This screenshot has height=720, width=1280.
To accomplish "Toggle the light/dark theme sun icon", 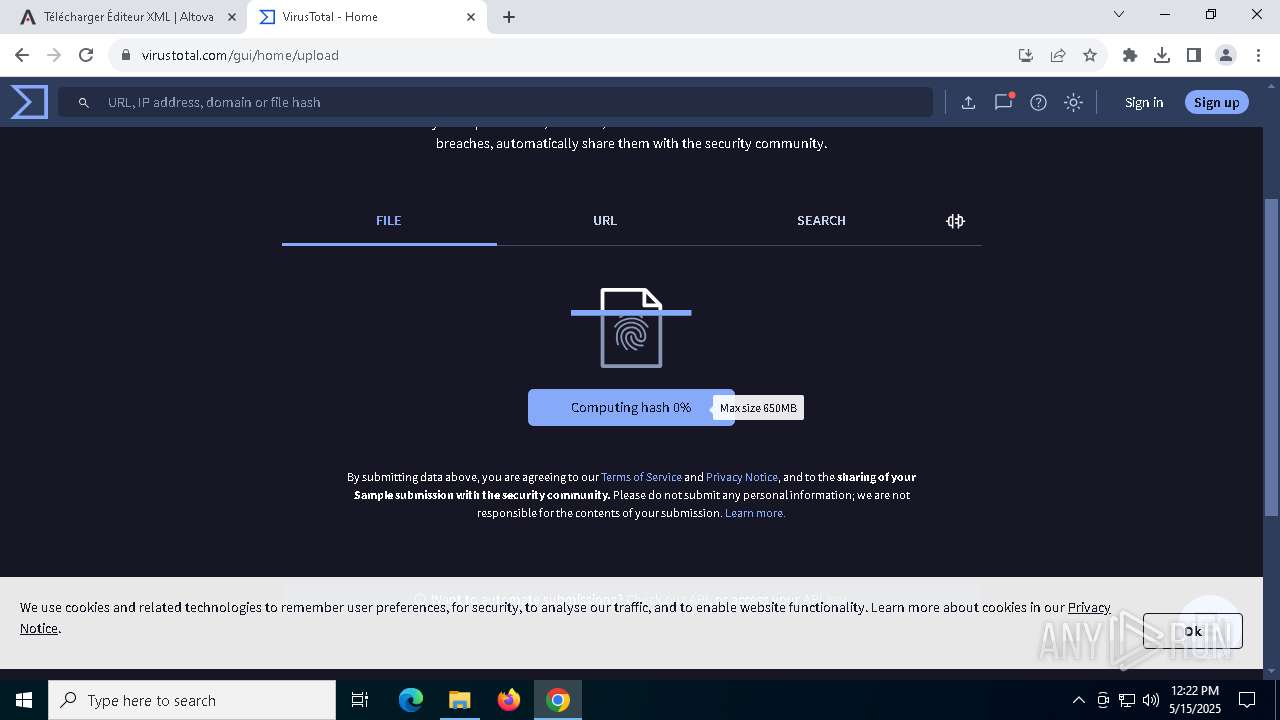I will tap(1073, 102).
